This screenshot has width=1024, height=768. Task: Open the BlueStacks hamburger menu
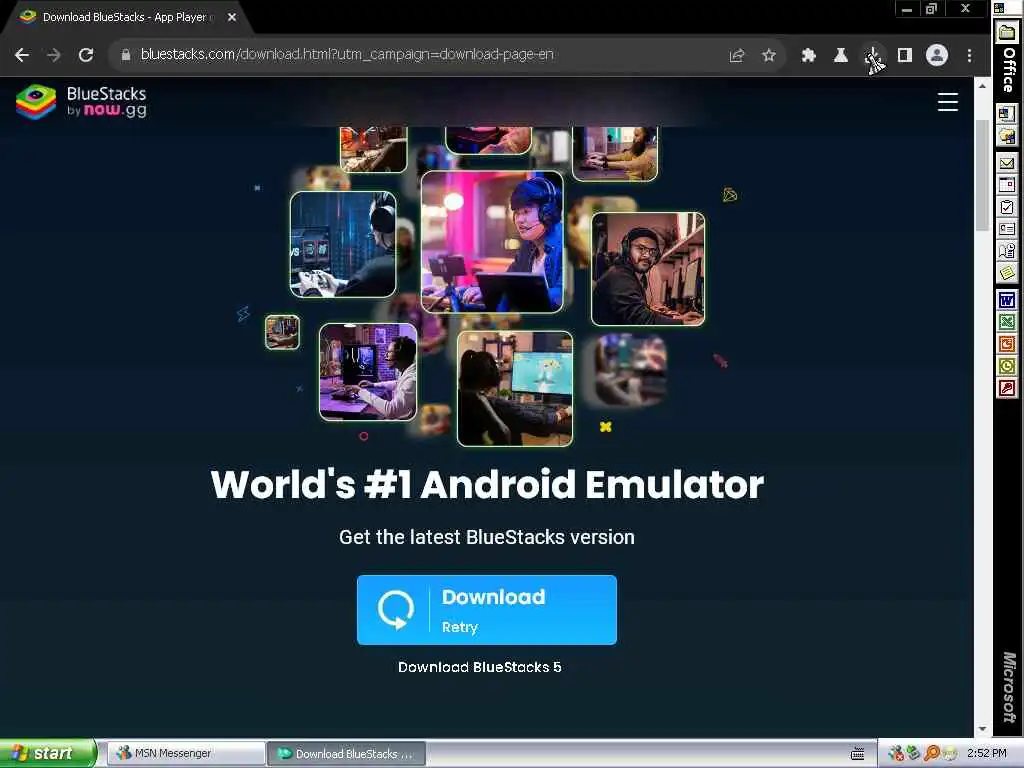(x=948, y=103)
